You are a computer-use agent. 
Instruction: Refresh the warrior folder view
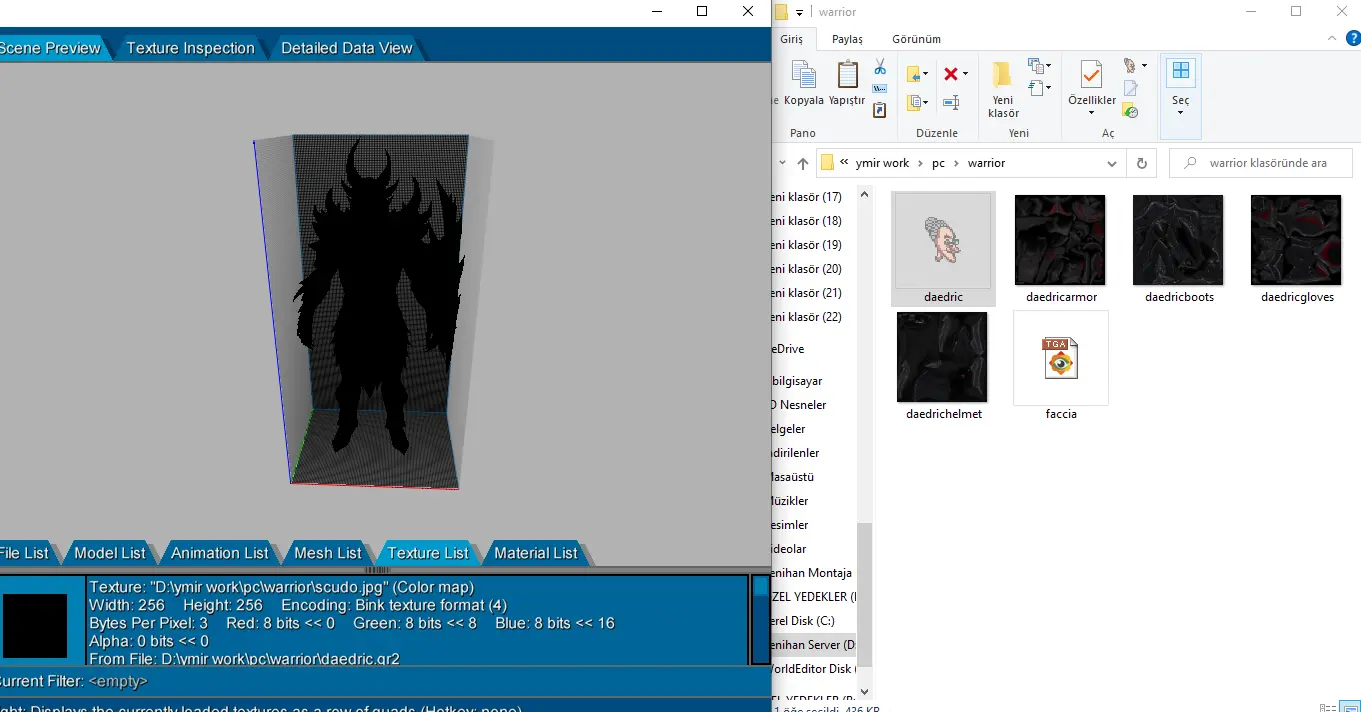(1141, 163)
